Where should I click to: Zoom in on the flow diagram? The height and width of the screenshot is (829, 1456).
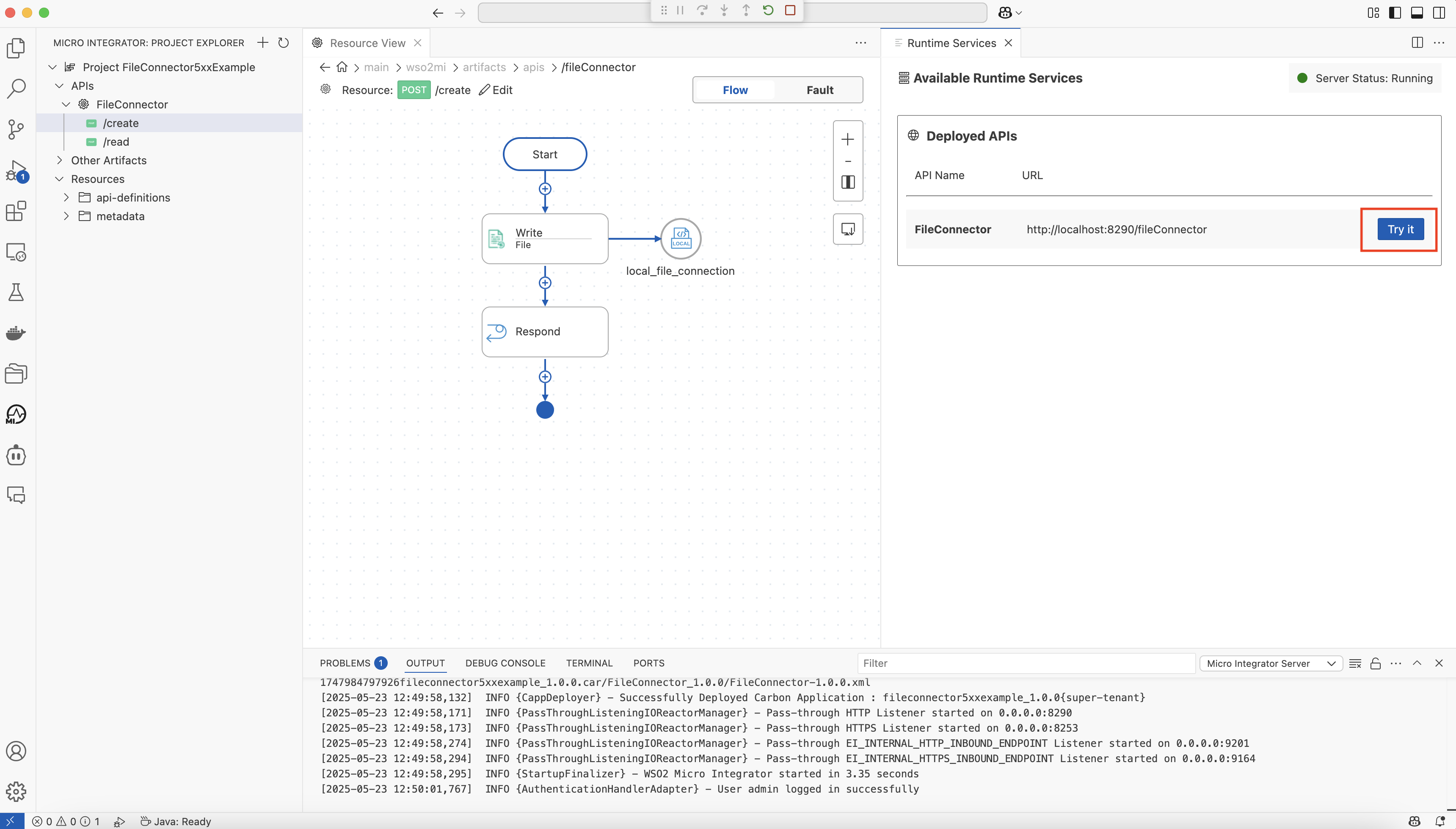click(x=847, y=139)
